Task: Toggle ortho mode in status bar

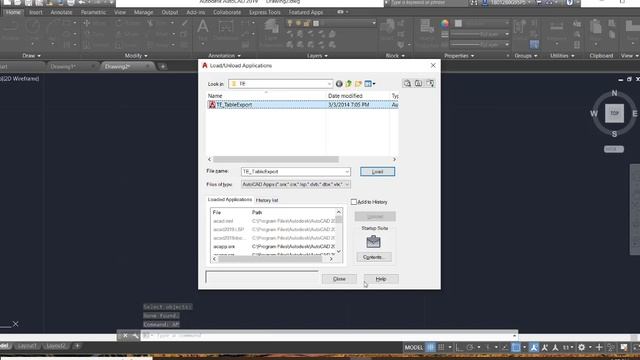Action: pos(459,347)
